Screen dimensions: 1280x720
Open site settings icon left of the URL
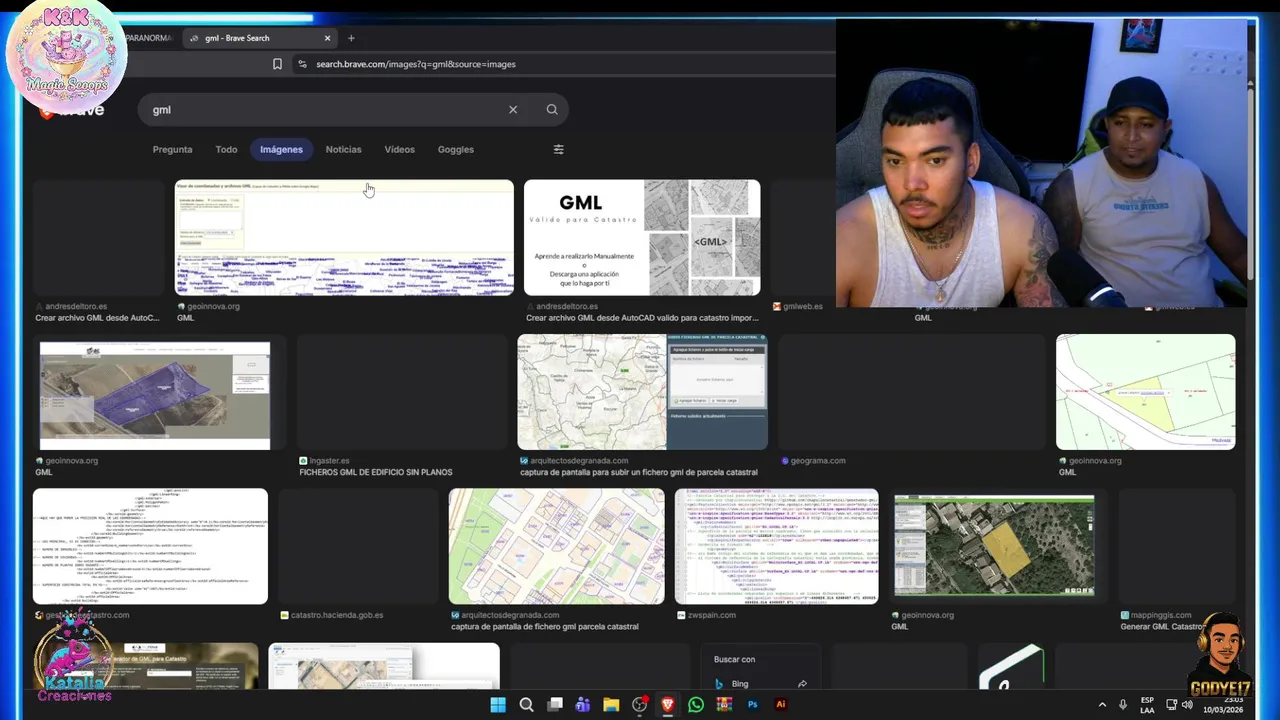pyautogui.click(x=302, y=64)
